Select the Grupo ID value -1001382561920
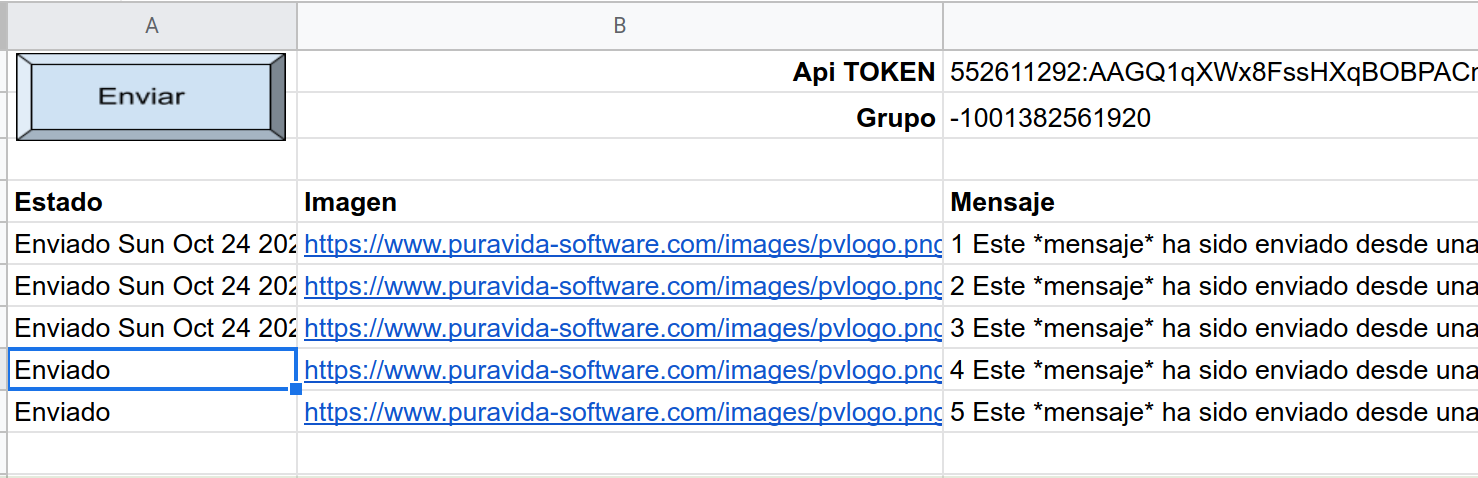This screenshot has height=478, width=1478. pyautogui.click(x=1051, y=118)
